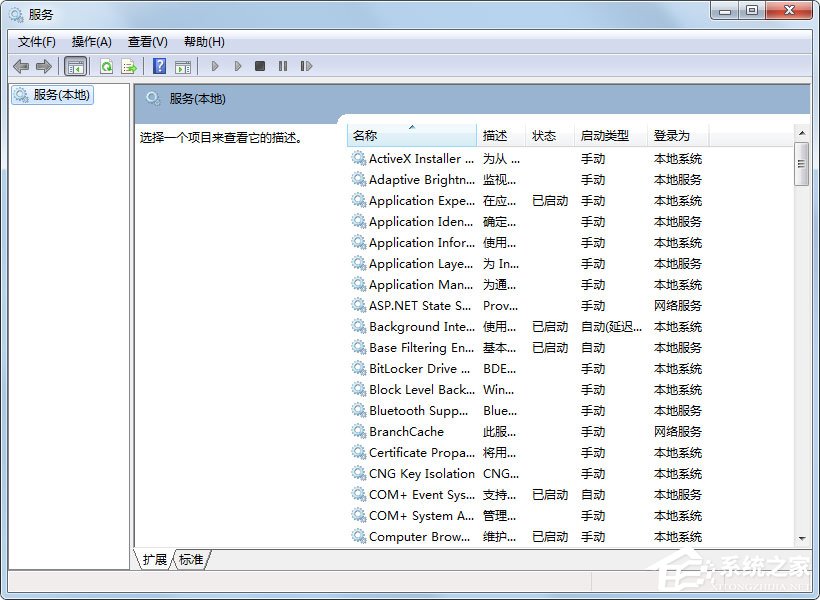
Task: Stop the service with the black square icon
Action: click(x=259, y=66)
